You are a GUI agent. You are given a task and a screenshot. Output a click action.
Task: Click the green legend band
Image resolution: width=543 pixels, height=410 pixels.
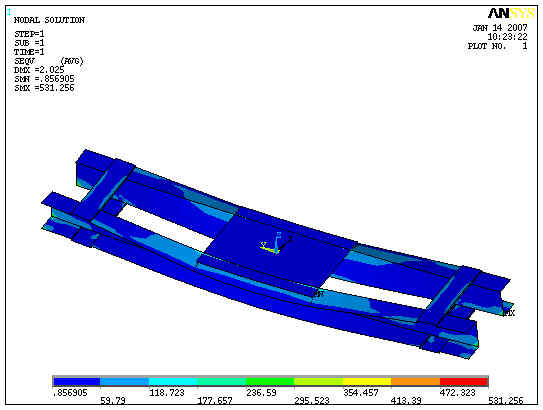click(x=270, y=382)
